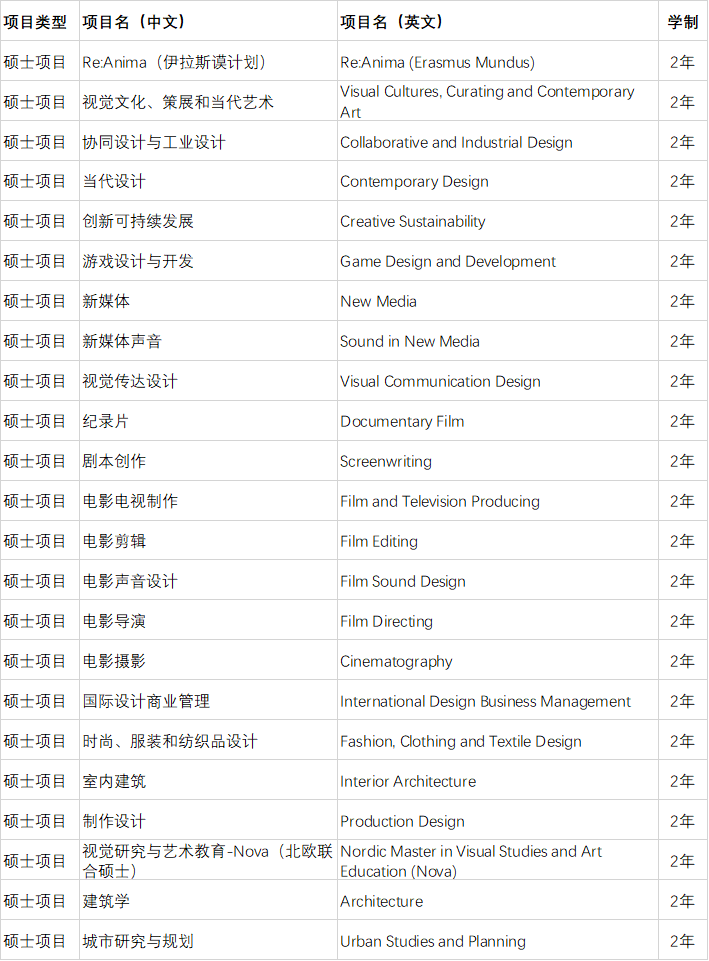Screen dimensions: 709x961
Task: Click the cell '时尚、服装和纺织品设计'
Action: (x=208, y=741)
